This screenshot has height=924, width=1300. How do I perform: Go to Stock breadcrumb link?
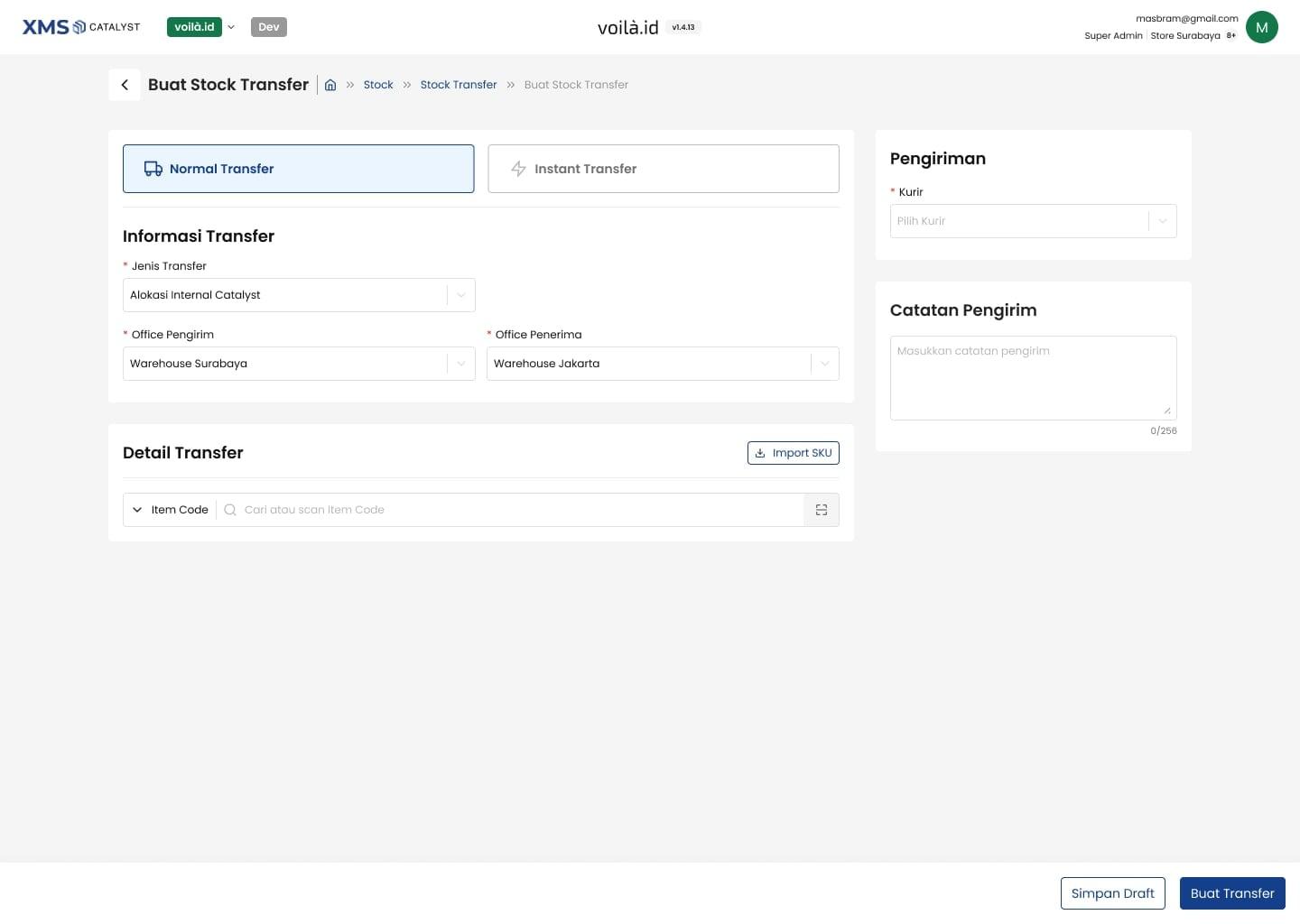pos(378,85)
